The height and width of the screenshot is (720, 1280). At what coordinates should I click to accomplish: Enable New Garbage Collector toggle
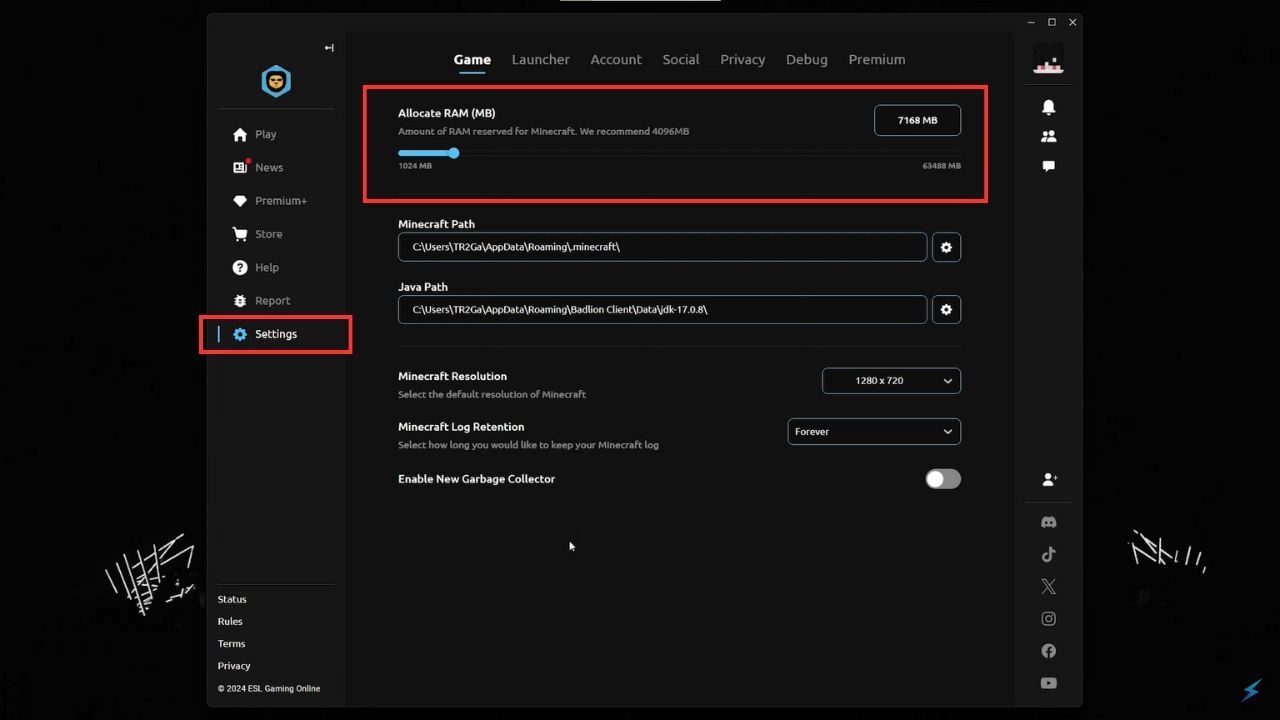coord(942,479)
